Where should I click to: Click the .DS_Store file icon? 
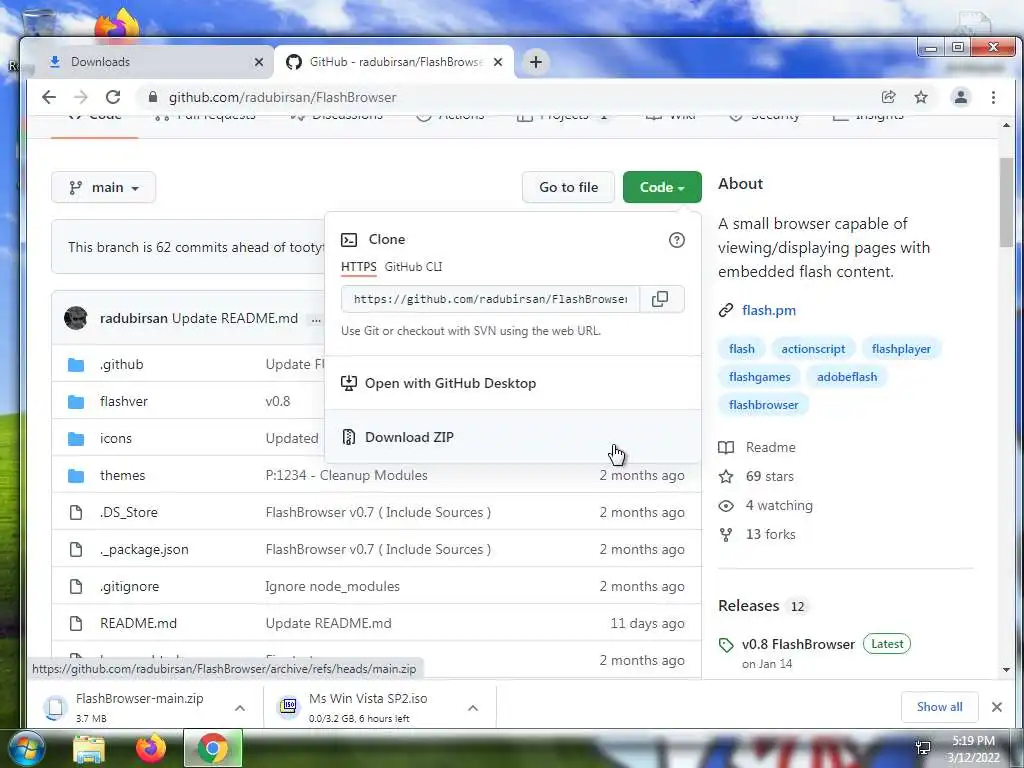coord(76,513)
